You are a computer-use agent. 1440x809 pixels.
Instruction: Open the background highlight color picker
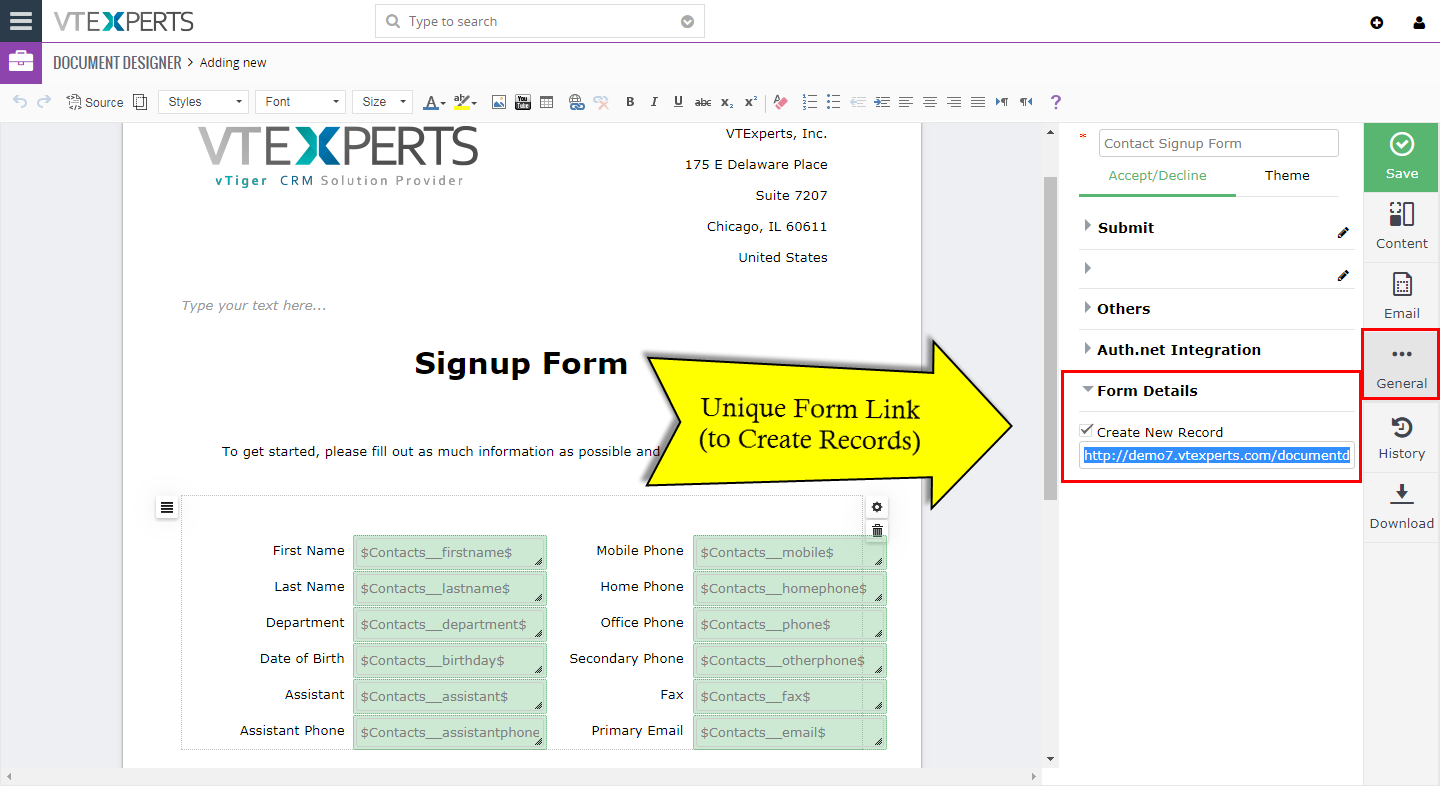pos(465,102)
